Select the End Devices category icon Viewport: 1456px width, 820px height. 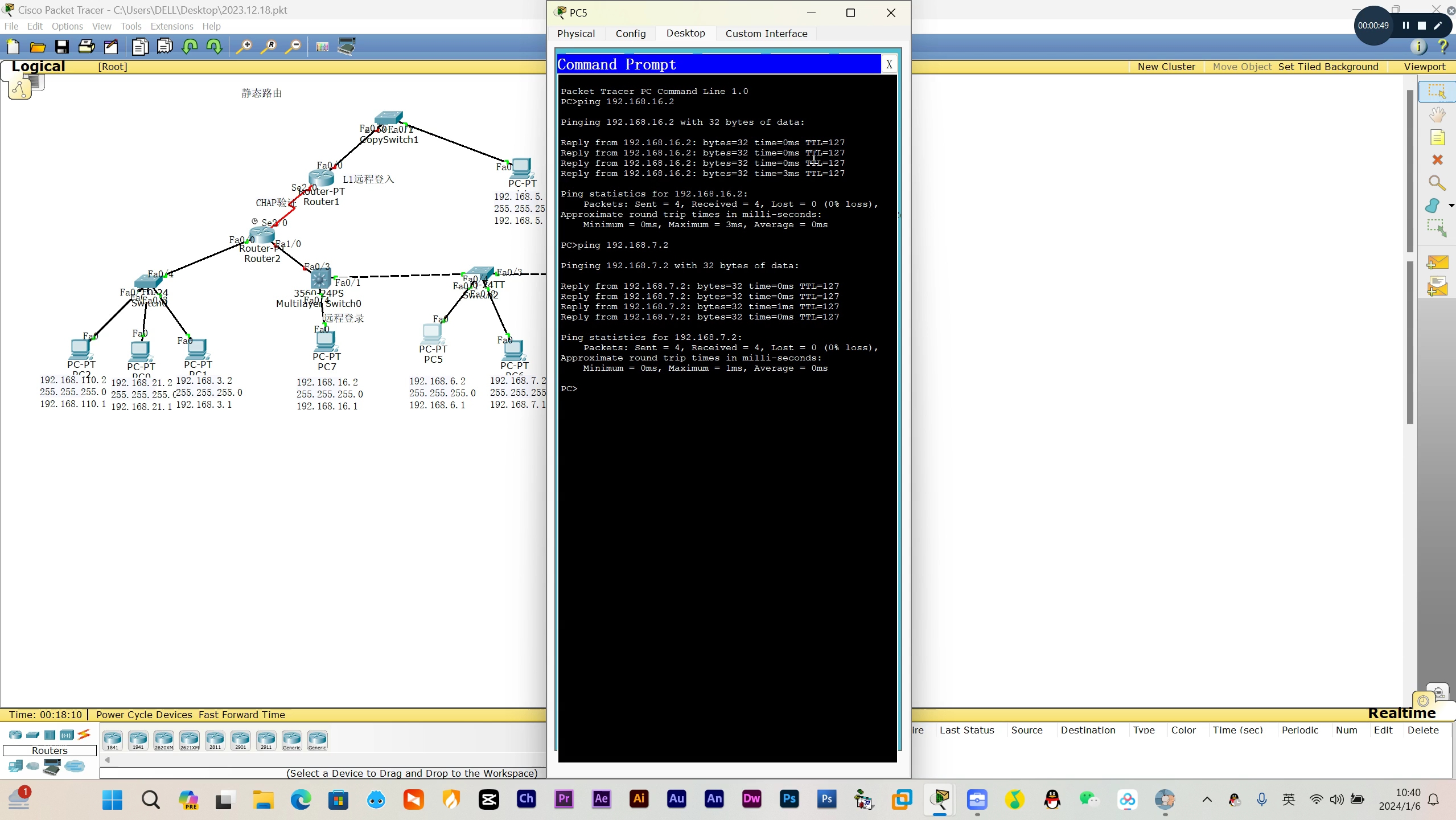(15, 766)
